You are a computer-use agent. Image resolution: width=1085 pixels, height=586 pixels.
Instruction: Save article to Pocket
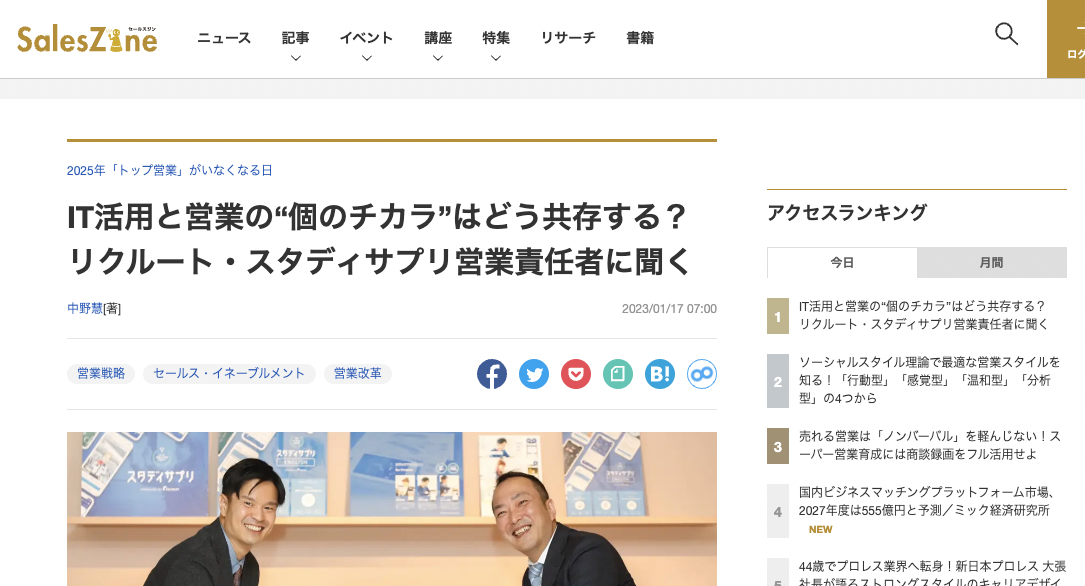[576, 374]
